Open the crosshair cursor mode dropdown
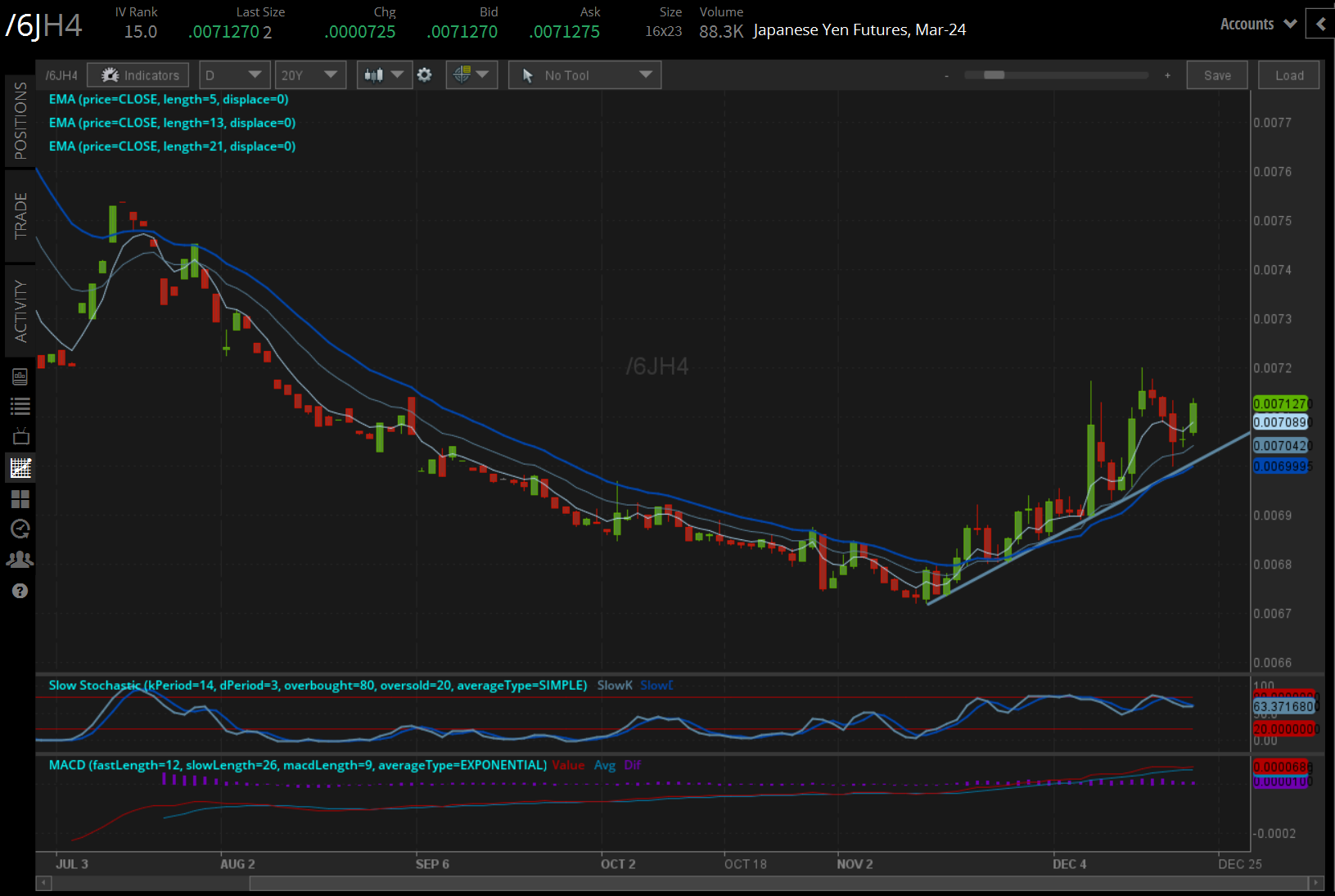1335x896 pixels. coord(471,75)
